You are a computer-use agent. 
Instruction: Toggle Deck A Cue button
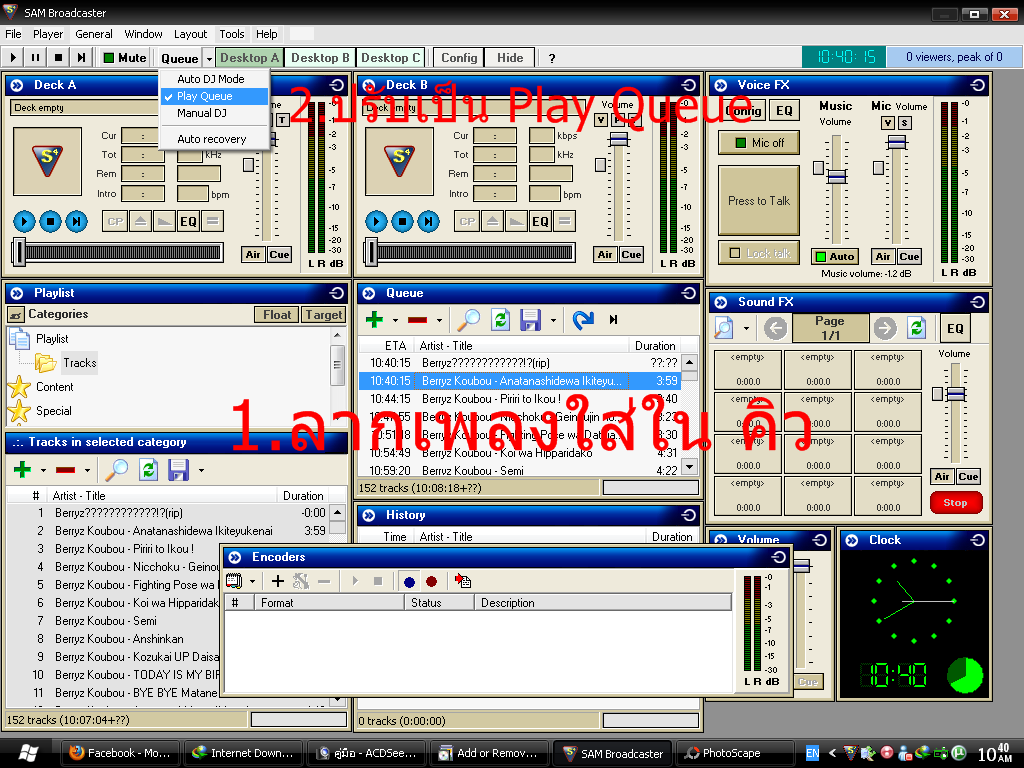(280, 255)
